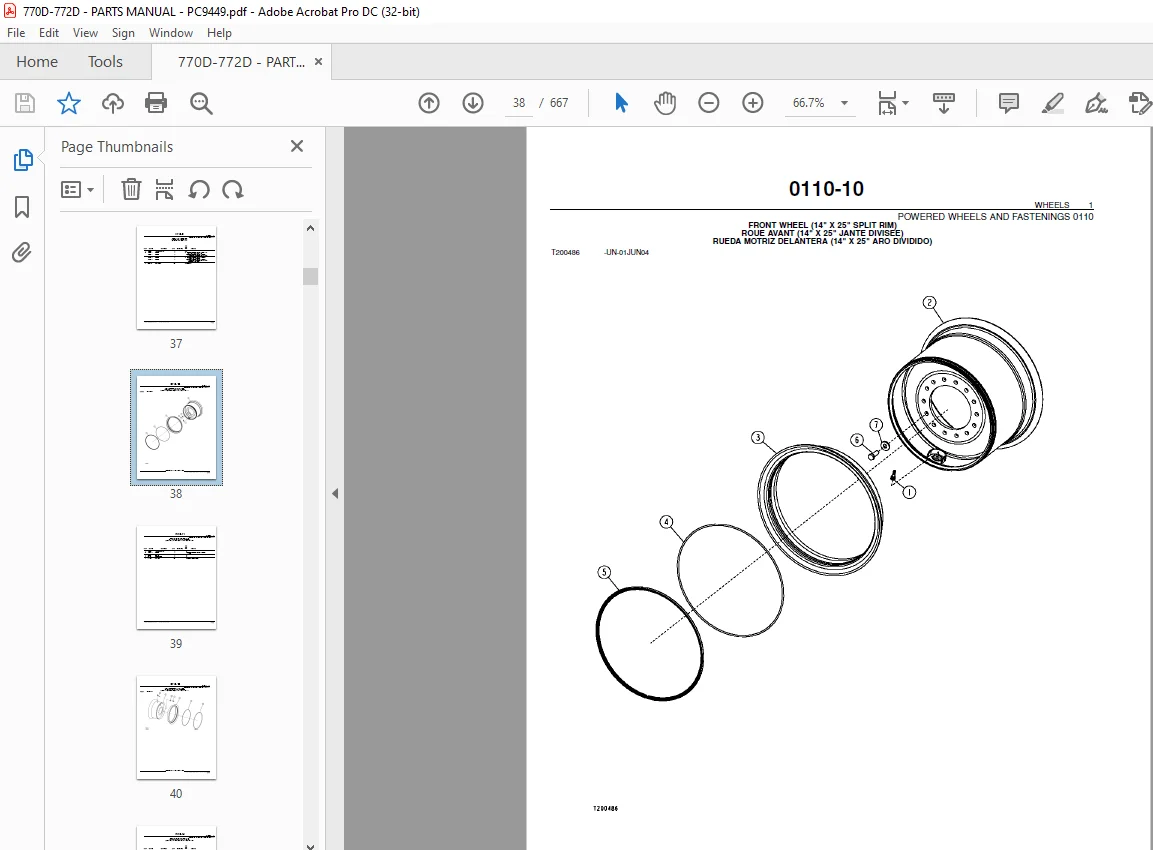
Task: Add document to starred favorites
Action: coord(68,103)
